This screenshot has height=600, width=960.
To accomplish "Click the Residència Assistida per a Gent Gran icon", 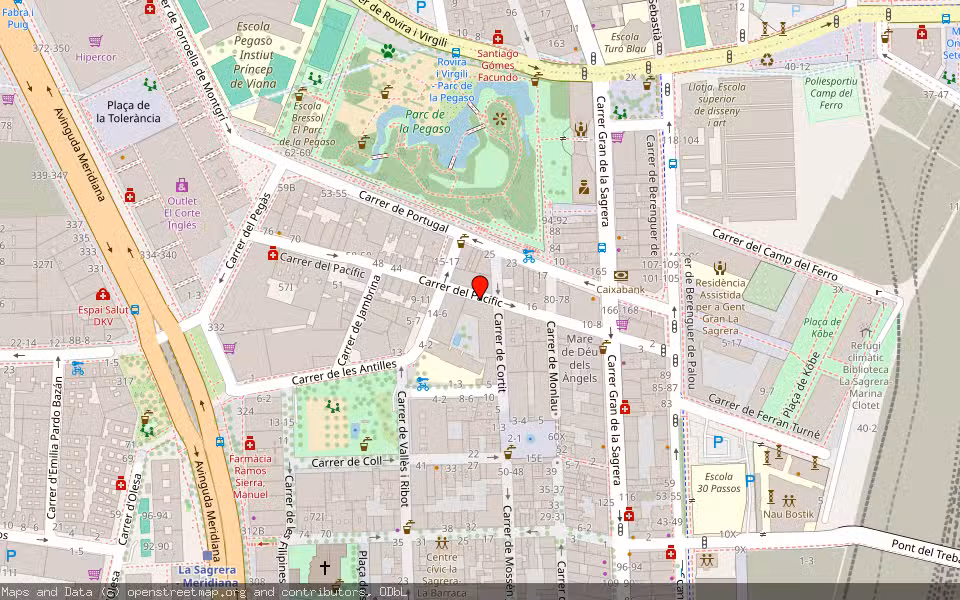I will (719, 269).
